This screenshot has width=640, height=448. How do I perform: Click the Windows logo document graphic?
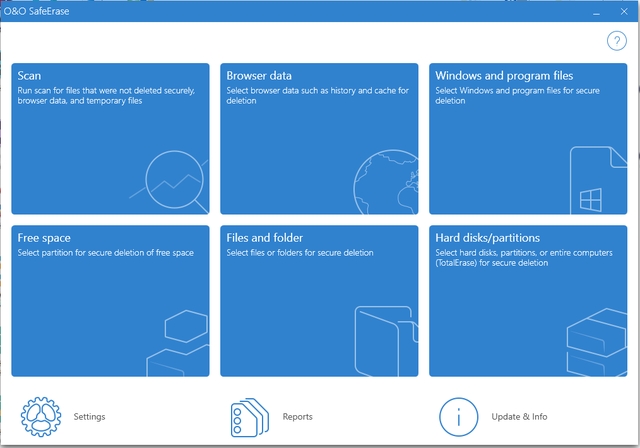(x=596, y=184)
